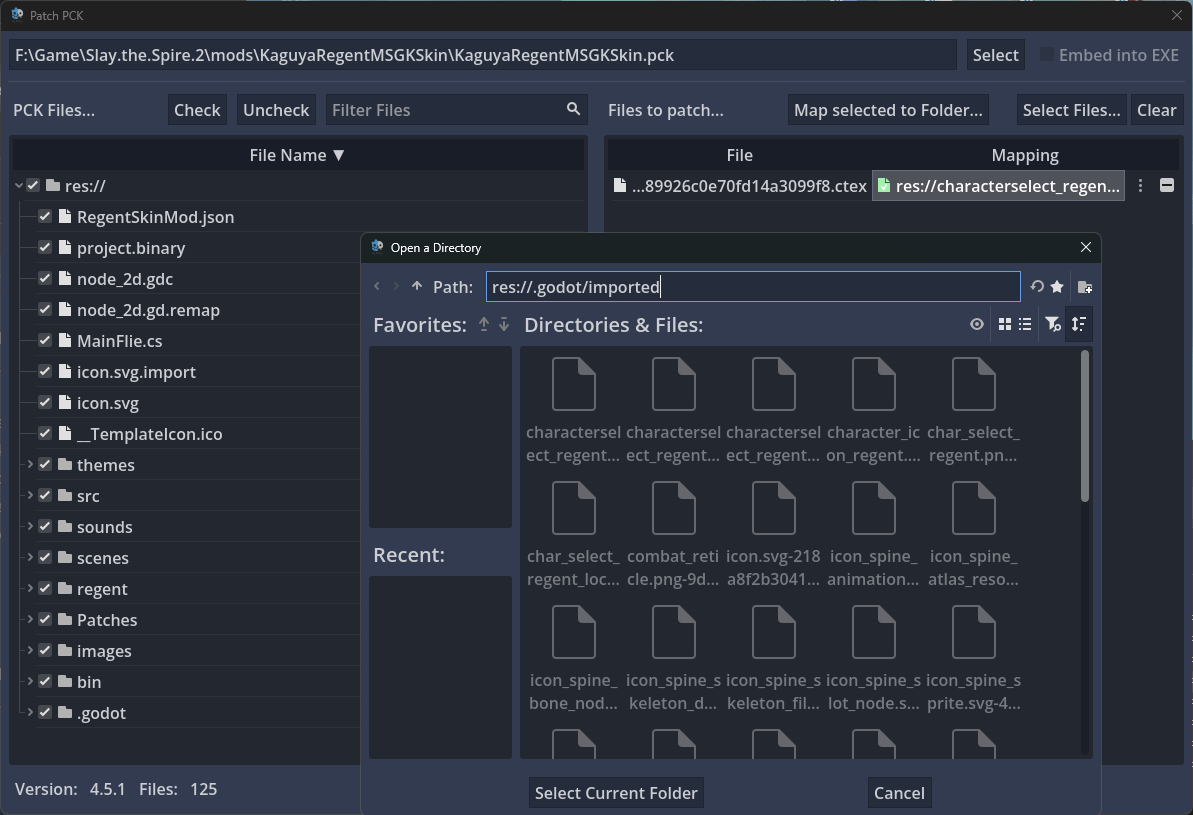Click the Filter Files search field
This screenshot has width=1193, height=815.
(457, 110)
